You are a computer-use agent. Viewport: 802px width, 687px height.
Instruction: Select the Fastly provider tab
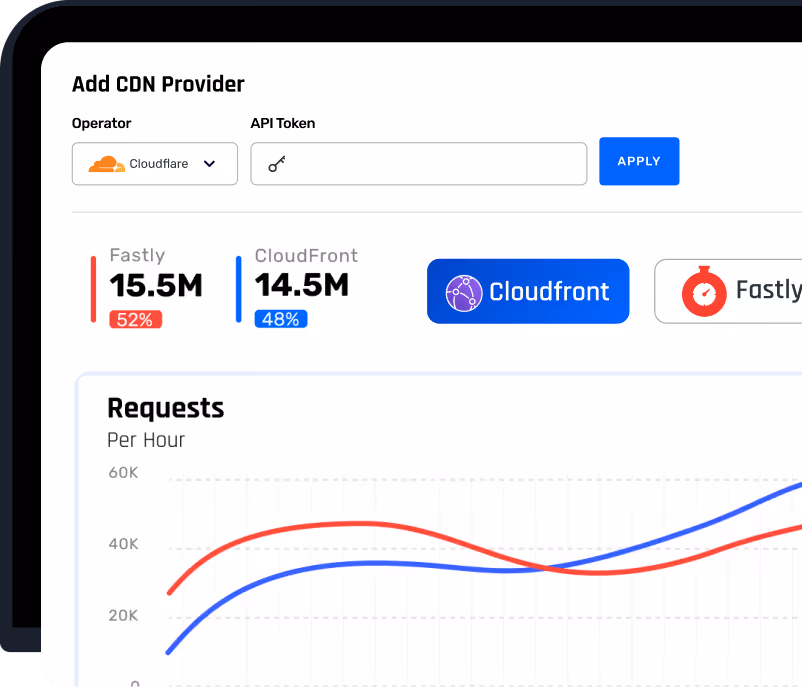pos(728,291)
